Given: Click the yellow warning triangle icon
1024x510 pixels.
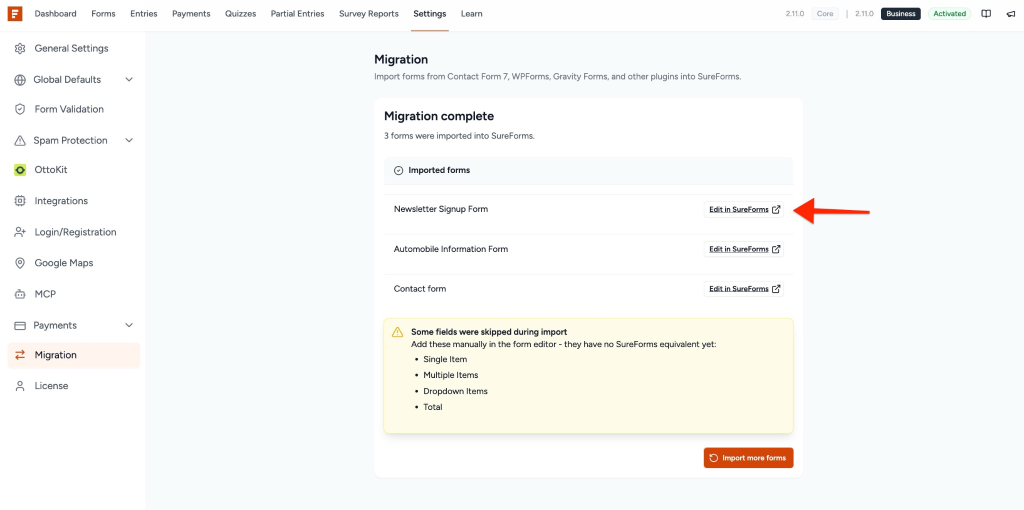Looking at the screenshot, I should 397,332.
